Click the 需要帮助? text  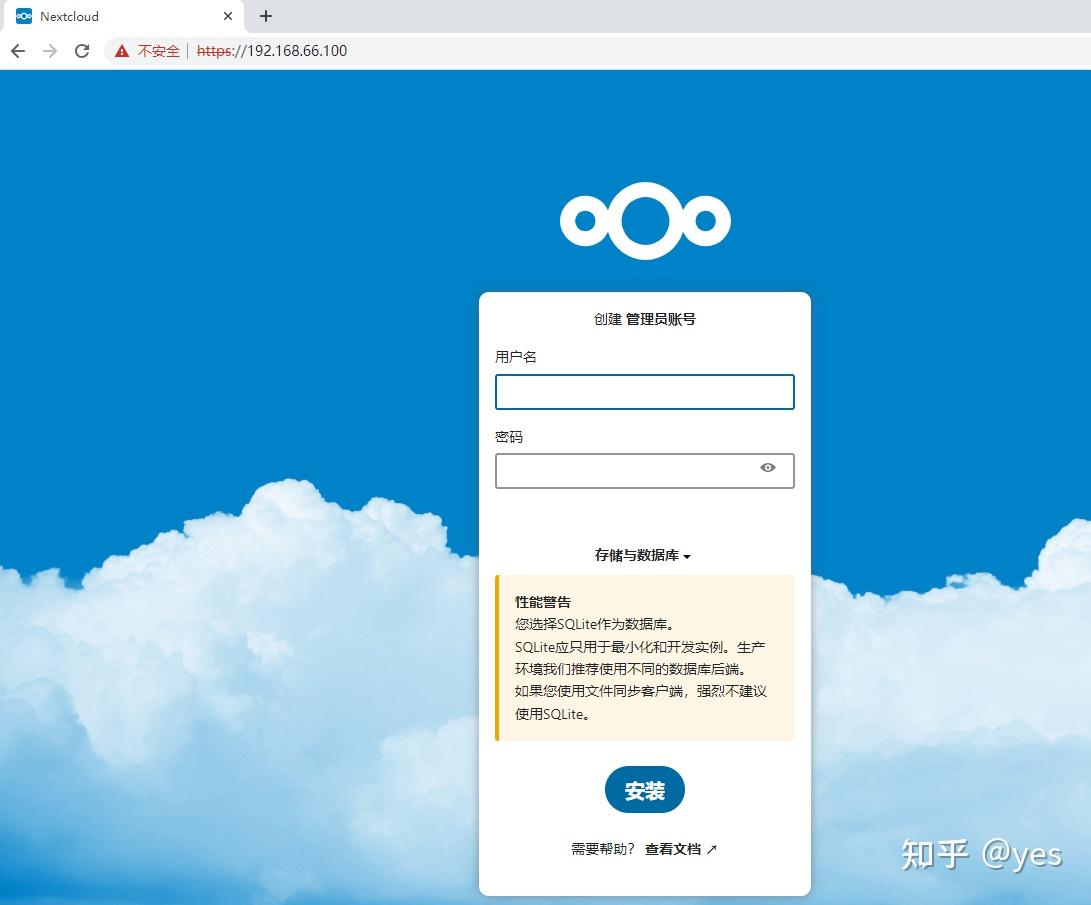603,849
